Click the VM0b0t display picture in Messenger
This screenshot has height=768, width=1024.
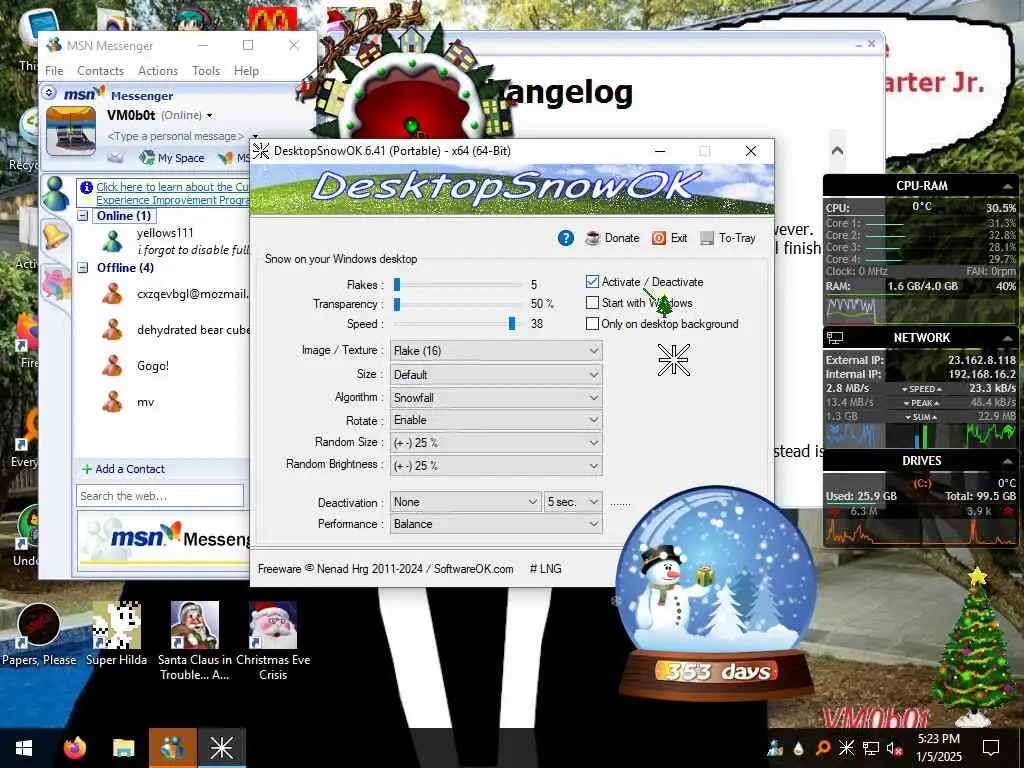(x=71, y=132)
